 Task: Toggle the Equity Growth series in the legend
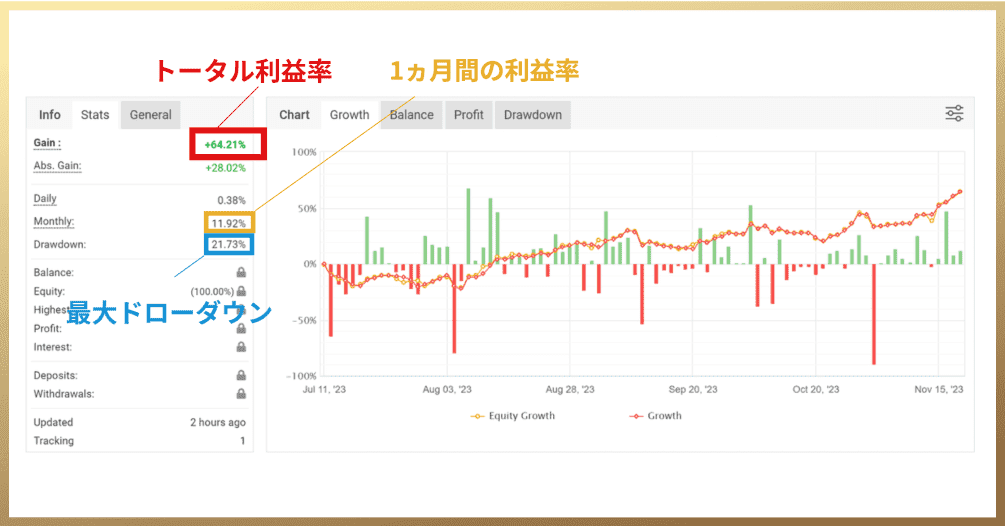[513, 416]
